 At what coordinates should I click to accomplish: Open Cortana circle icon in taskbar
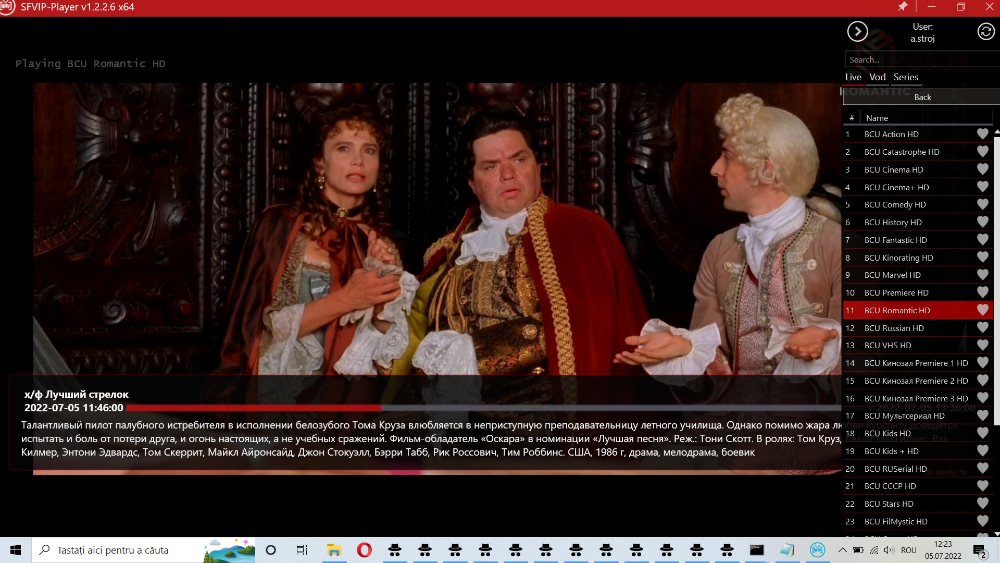point(270,550)
